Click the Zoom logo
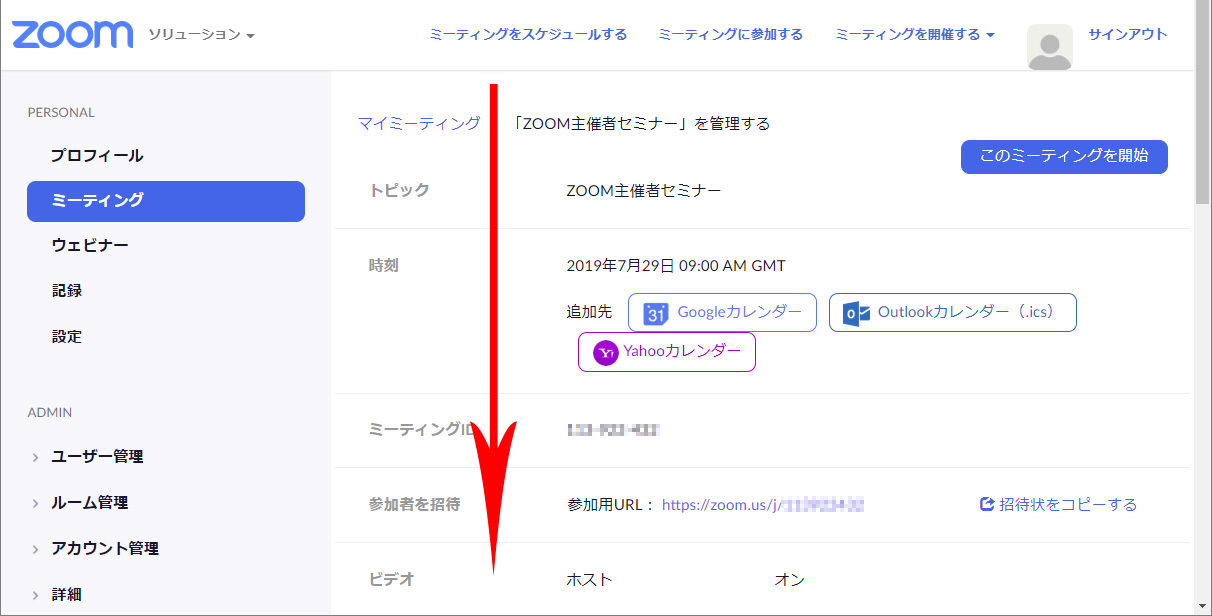 click(72, 34)
